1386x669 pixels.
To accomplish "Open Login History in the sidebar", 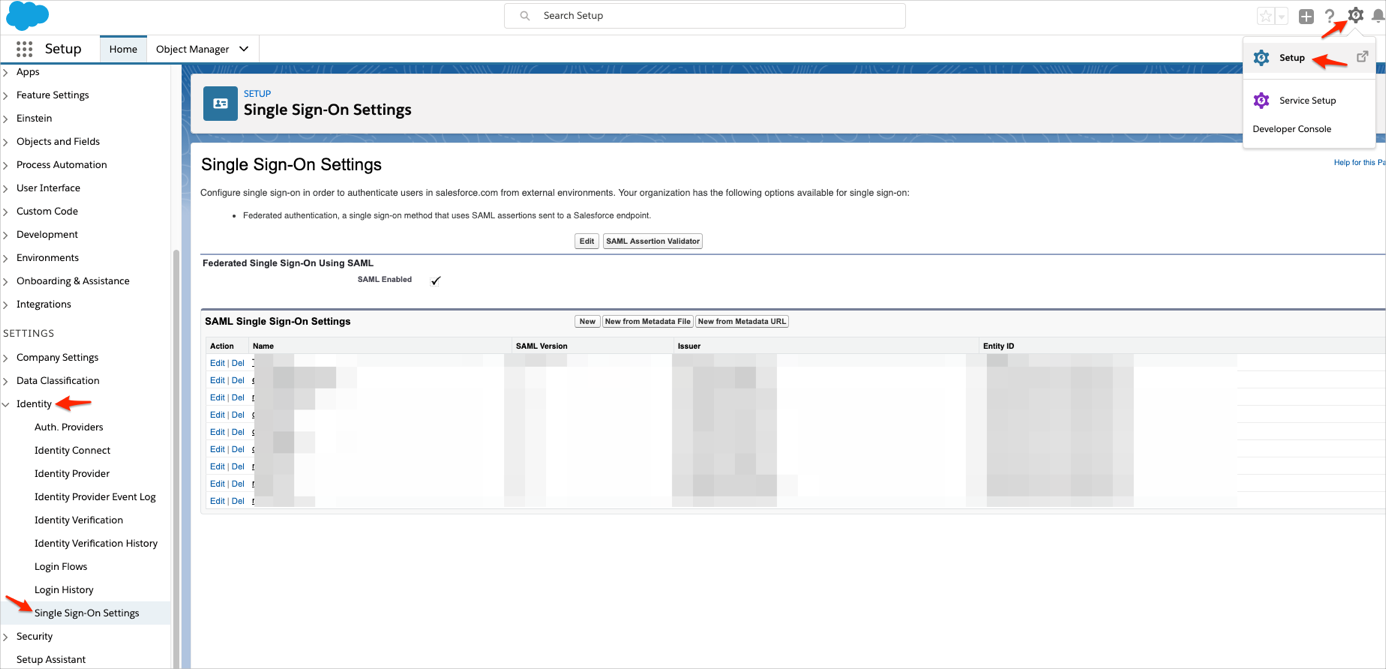I will pos(64,590).
